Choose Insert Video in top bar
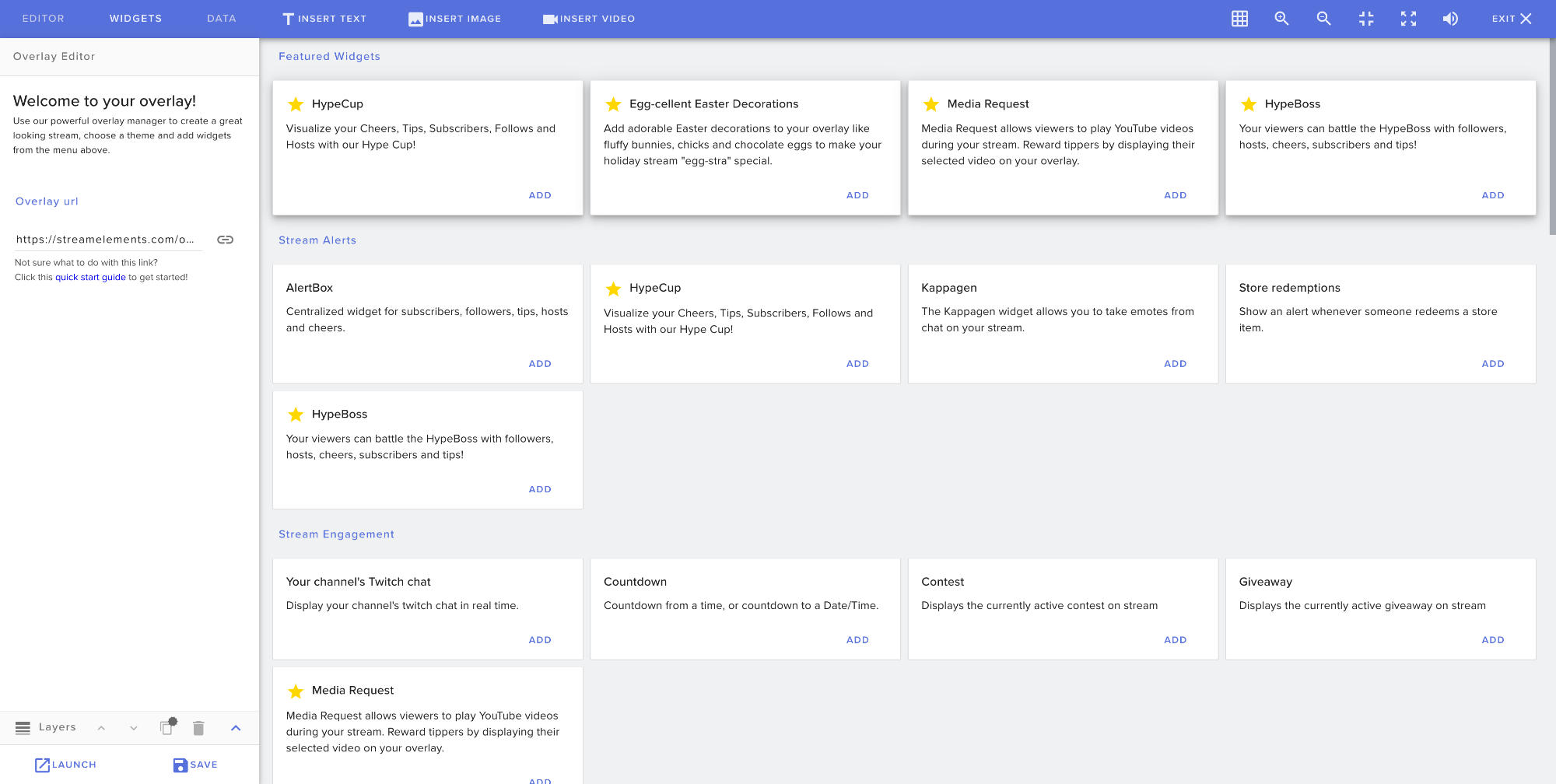 coord(589,19)
